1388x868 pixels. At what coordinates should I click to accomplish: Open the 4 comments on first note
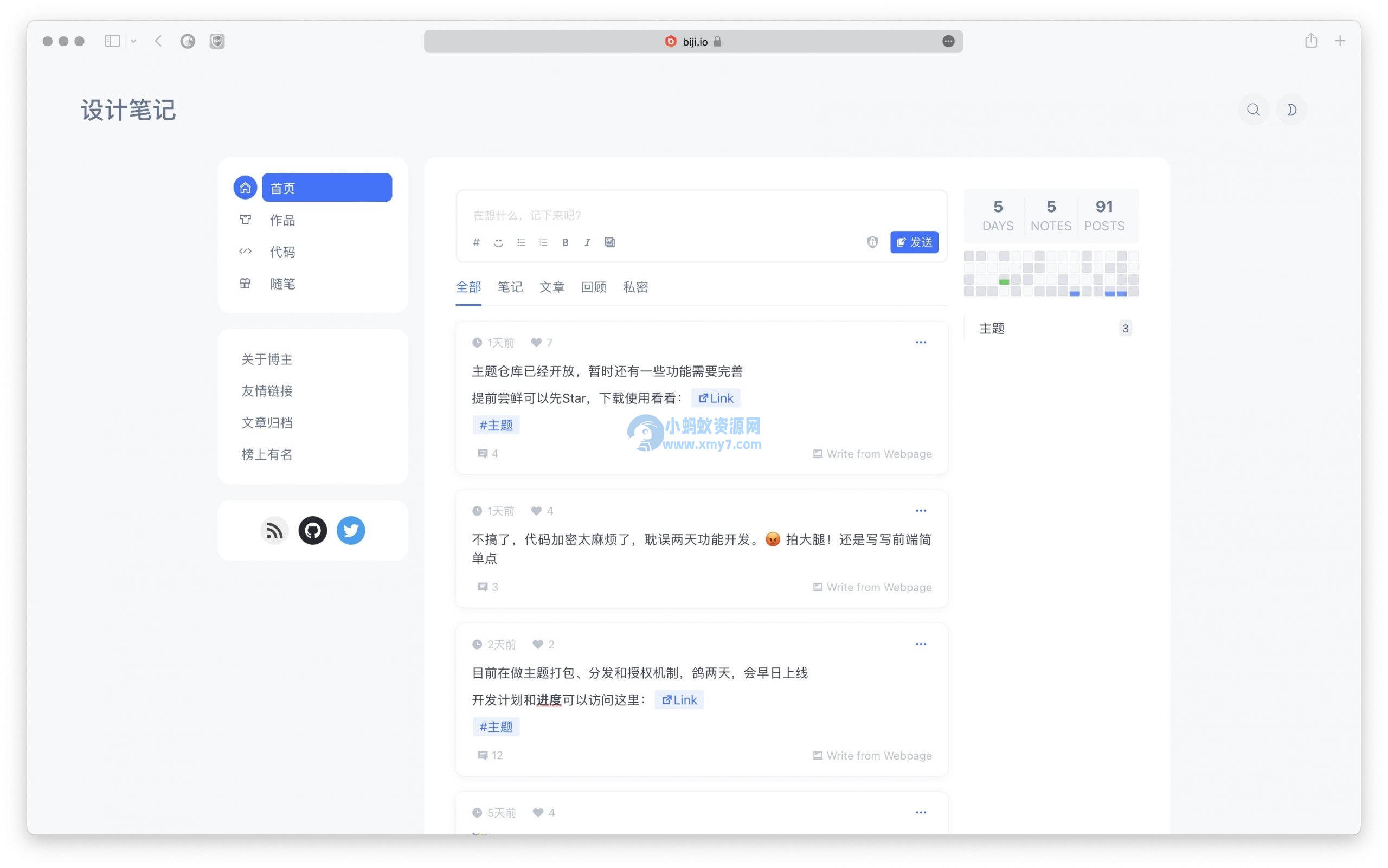pos(488,454)
